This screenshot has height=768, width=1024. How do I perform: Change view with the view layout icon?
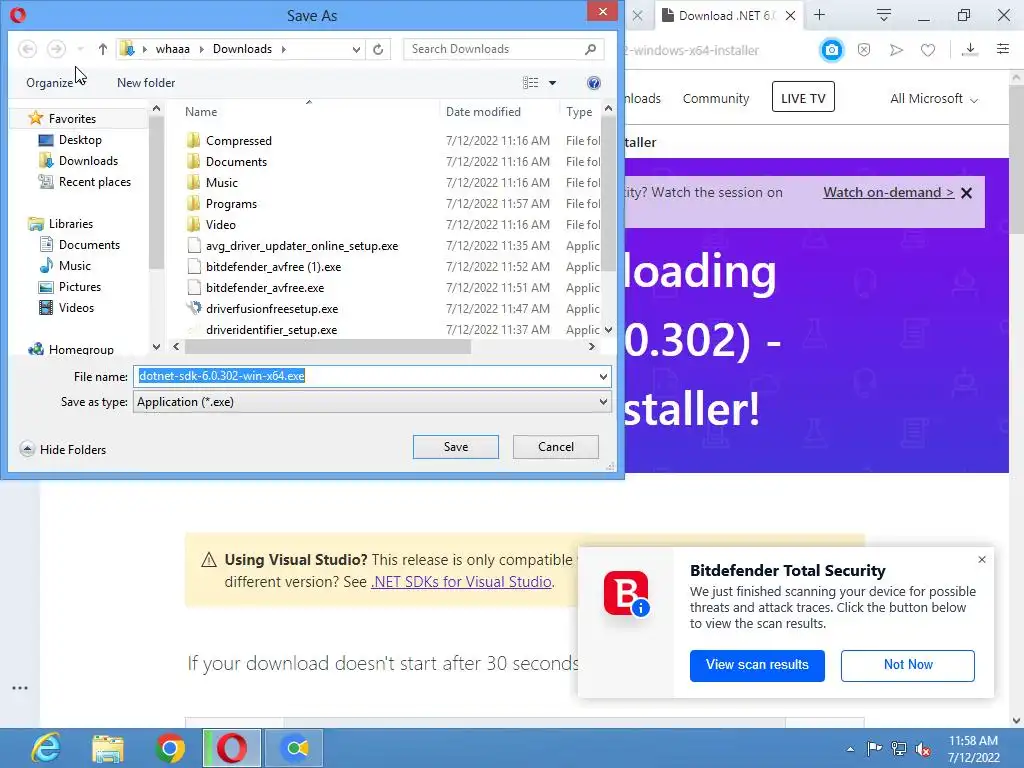click(x=530, y=83)
